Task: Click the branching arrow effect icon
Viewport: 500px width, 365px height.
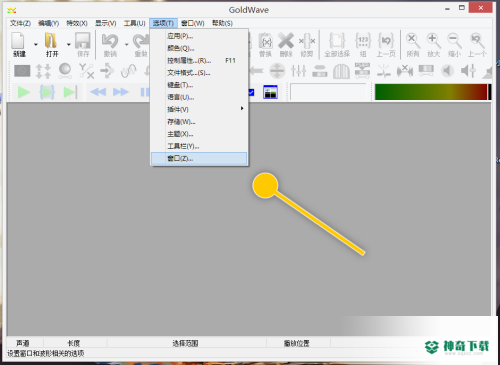Action: pos(107,71)
